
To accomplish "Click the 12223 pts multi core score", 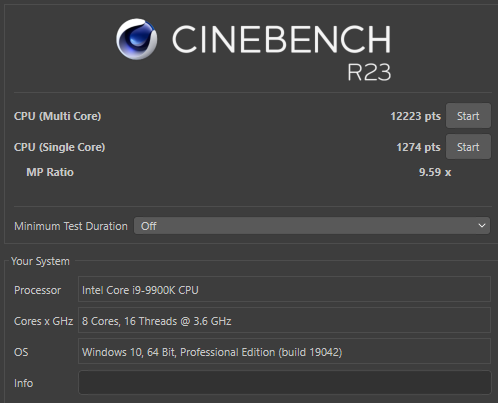I will pyautogui.click(x=415, y=116).
